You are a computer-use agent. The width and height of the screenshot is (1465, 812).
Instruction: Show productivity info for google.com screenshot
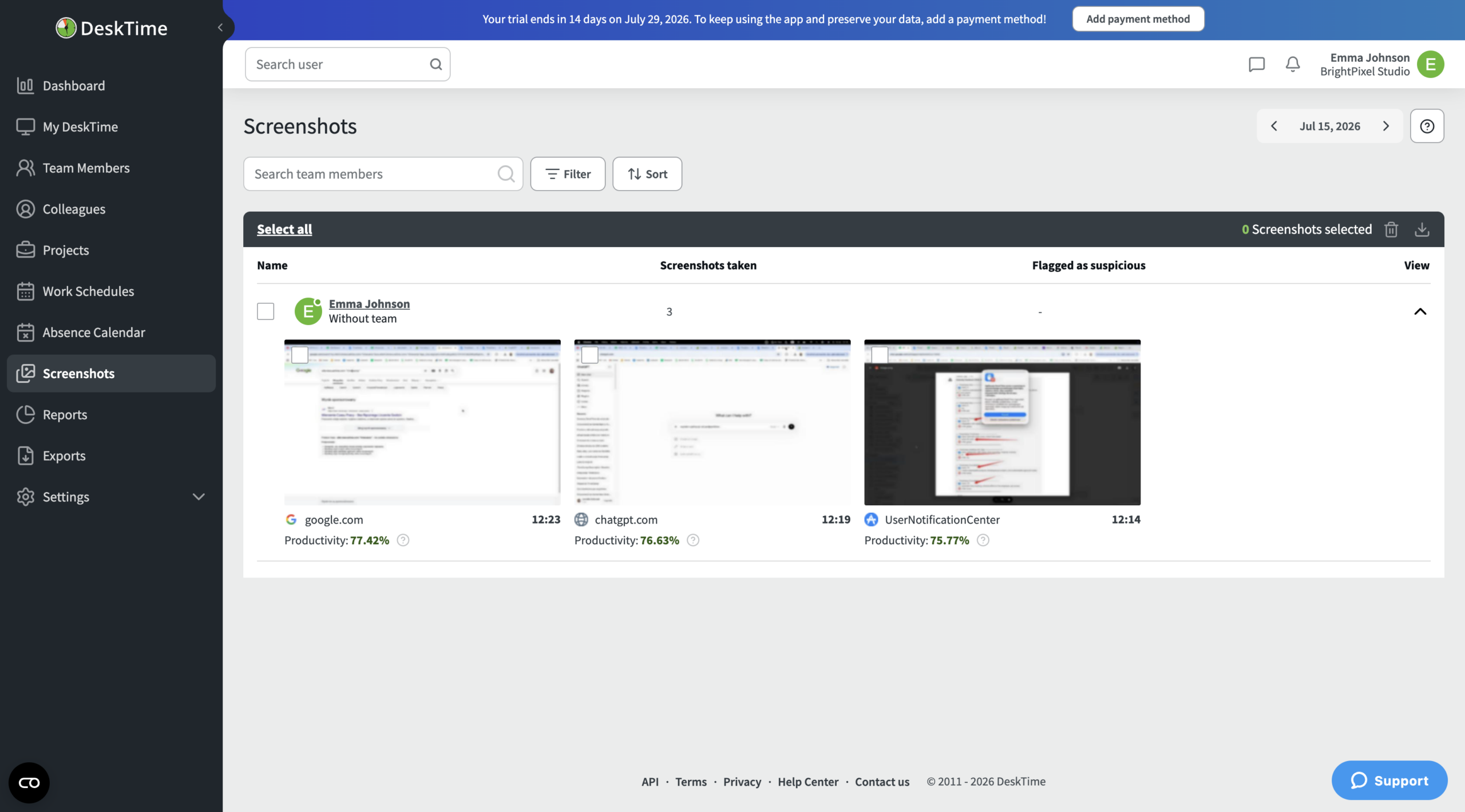403,540
